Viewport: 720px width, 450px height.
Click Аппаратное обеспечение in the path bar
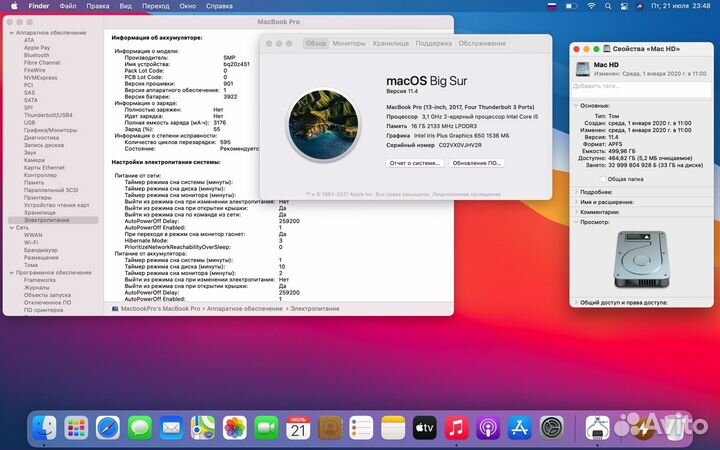tap(245, 309)
